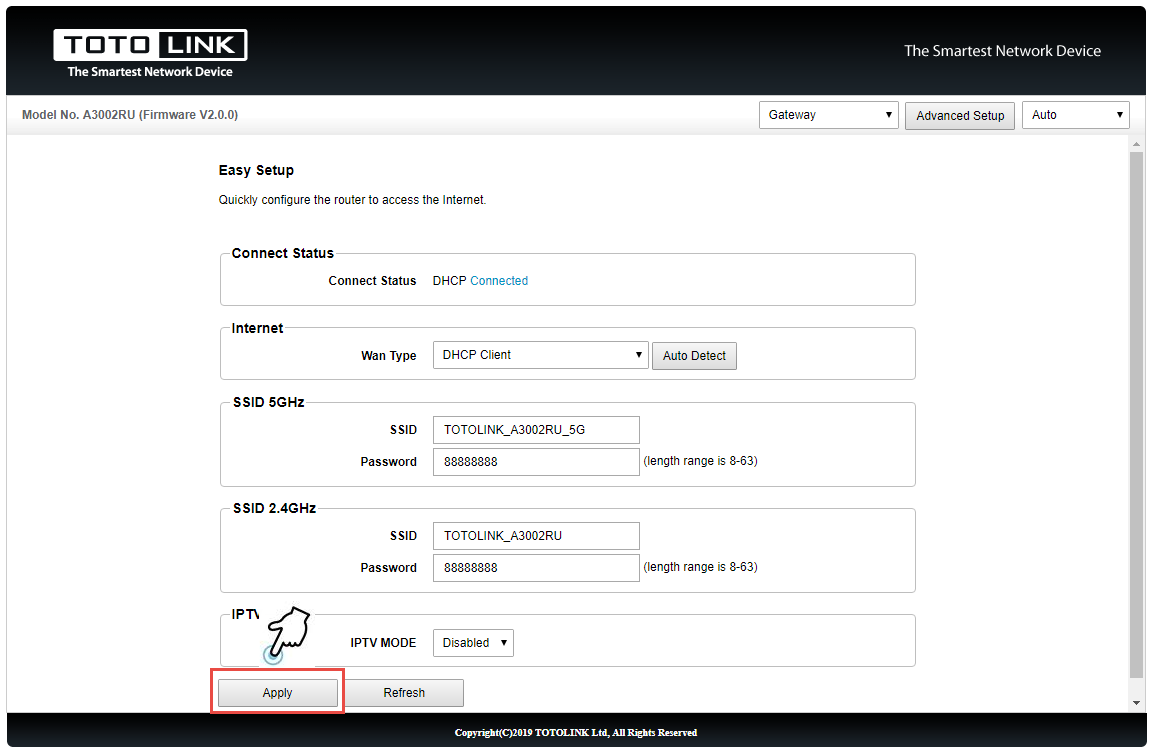Click the SSID 5GHz section label
Viewport: 1152px width, 752px height.
click(268, 402)
